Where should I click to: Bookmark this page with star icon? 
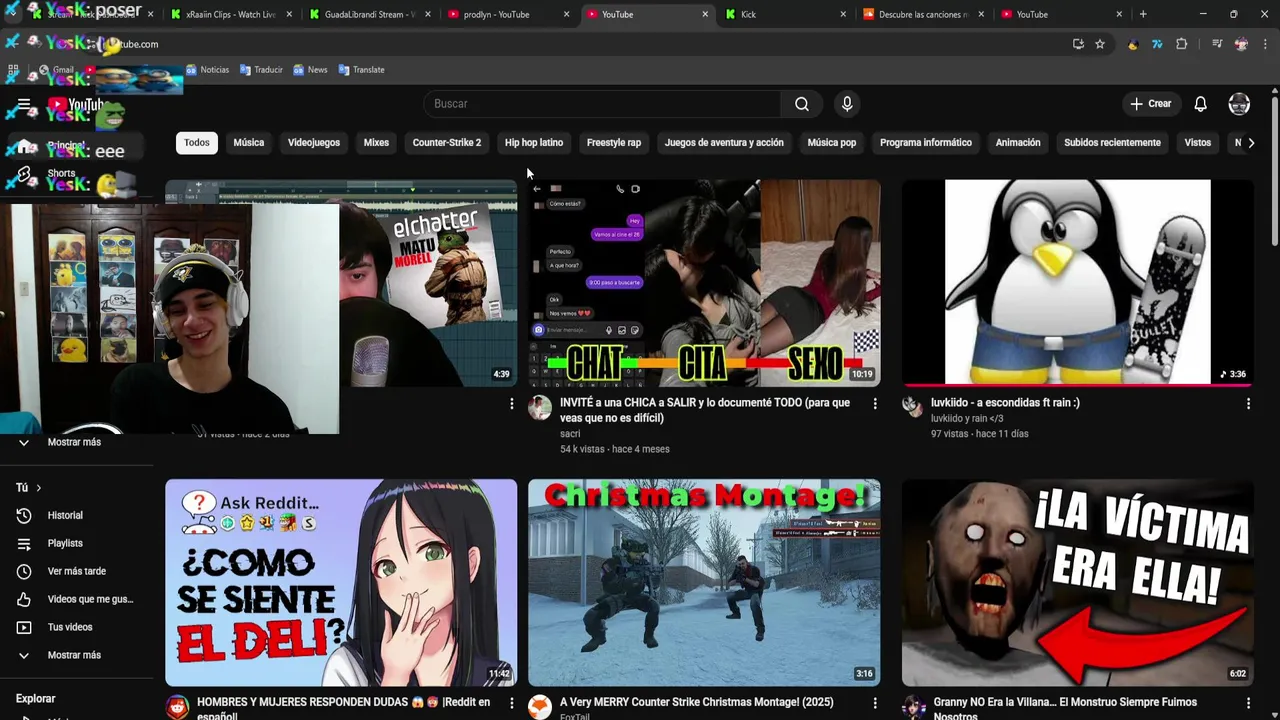[x=1100, y=44]
